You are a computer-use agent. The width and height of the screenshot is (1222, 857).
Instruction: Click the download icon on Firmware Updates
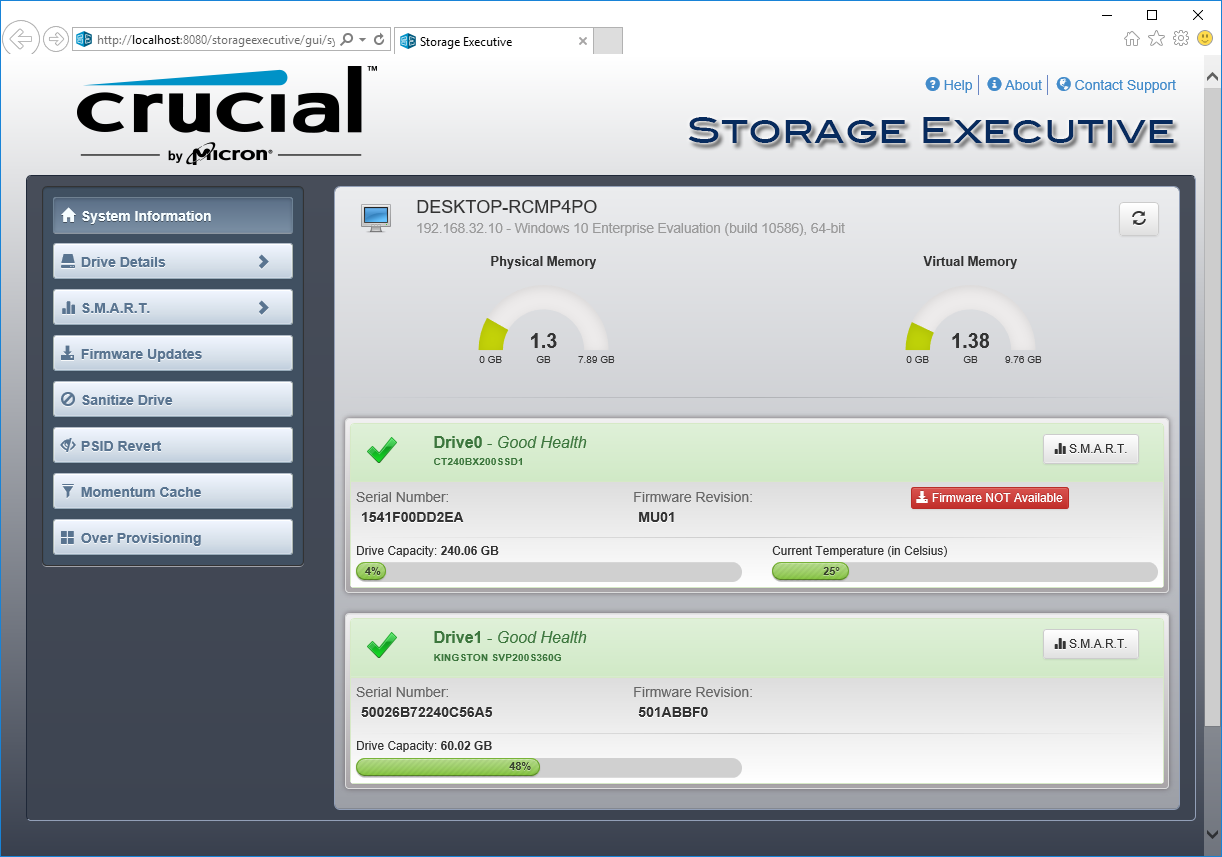(68, 353)
